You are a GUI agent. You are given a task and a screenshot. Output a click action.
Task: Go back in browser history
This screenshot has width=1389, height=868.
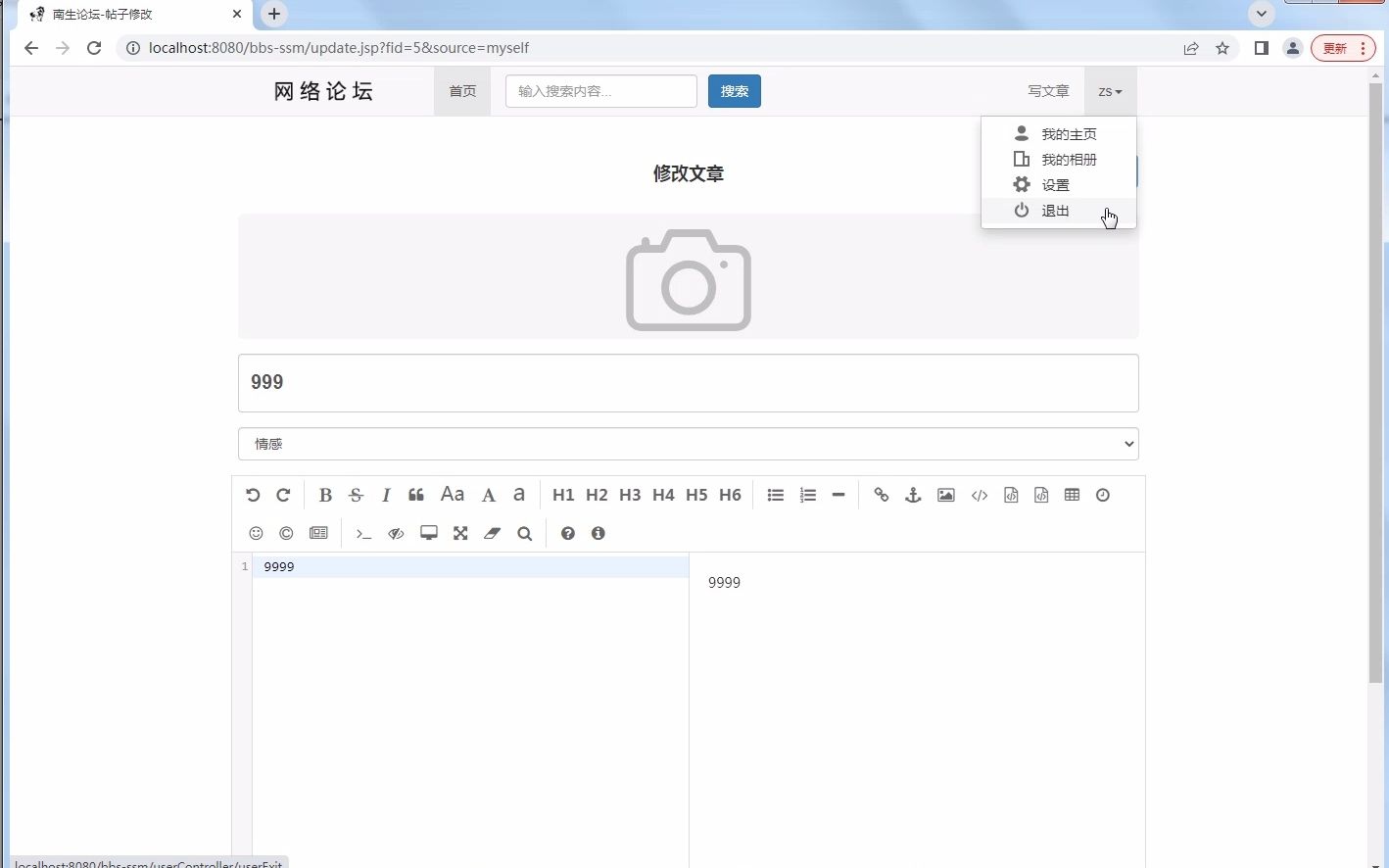(x=31, y=47)
